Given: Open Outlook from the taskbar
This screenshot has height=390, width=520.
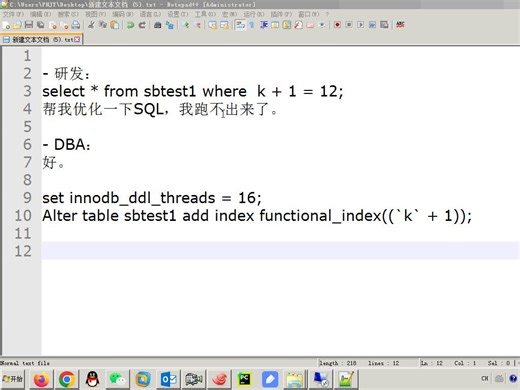Looking at the screenshot, I should (168, 379).
